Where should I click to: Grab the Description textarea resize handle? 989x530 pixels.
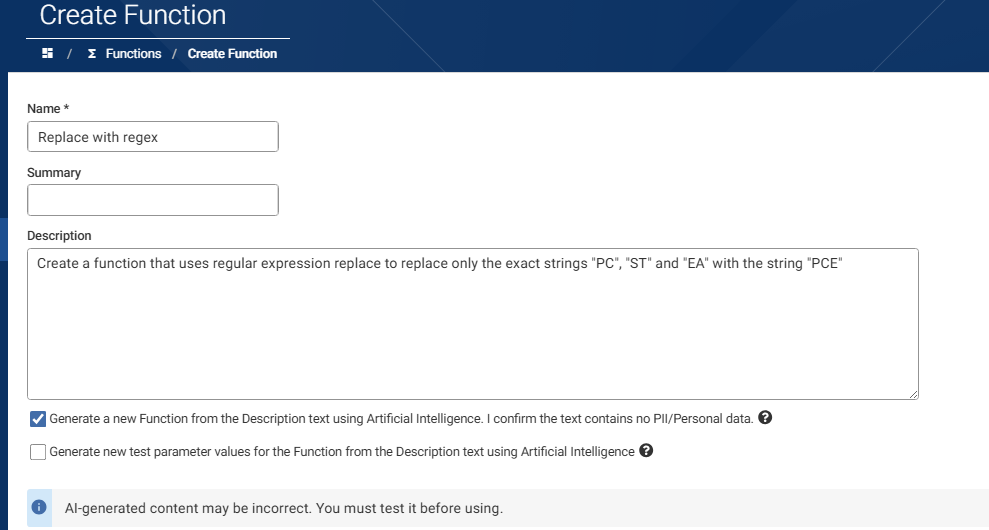tap(913, 394)
